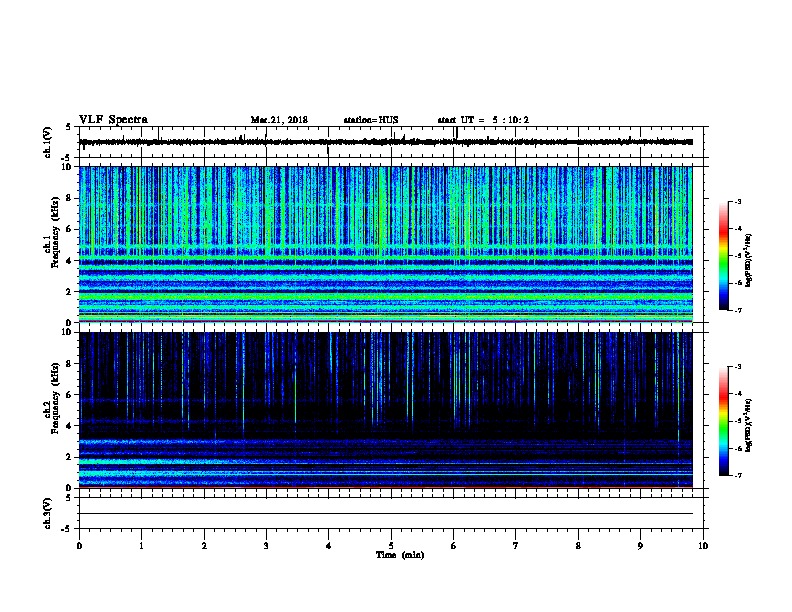Image resolution: width=792 pixels, height=612 pixels.
Task: Click the "8" minute tick label
Action: 578,546
